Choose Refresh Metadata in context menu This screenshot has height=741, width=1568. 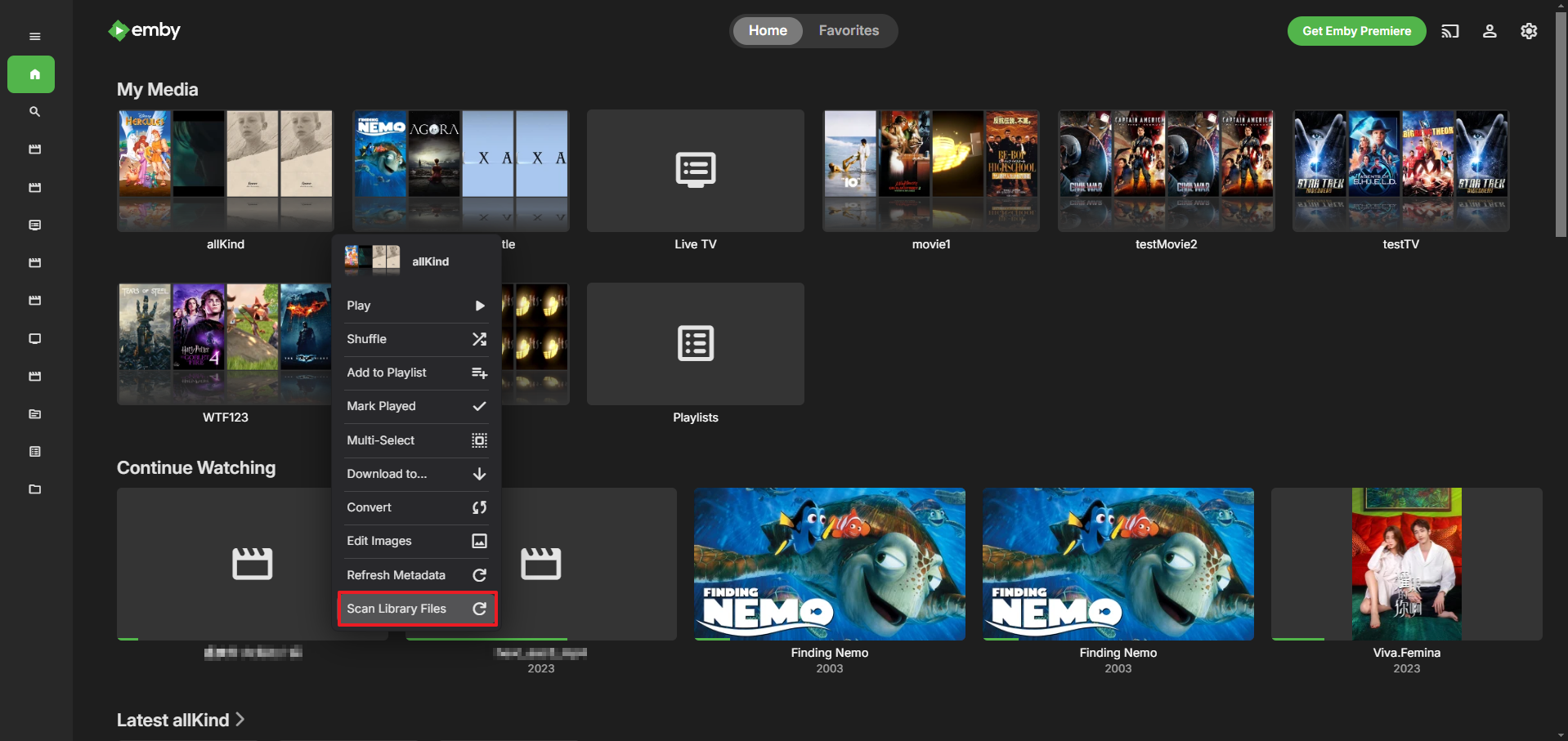pyautogui.click(x=416, y=575)
